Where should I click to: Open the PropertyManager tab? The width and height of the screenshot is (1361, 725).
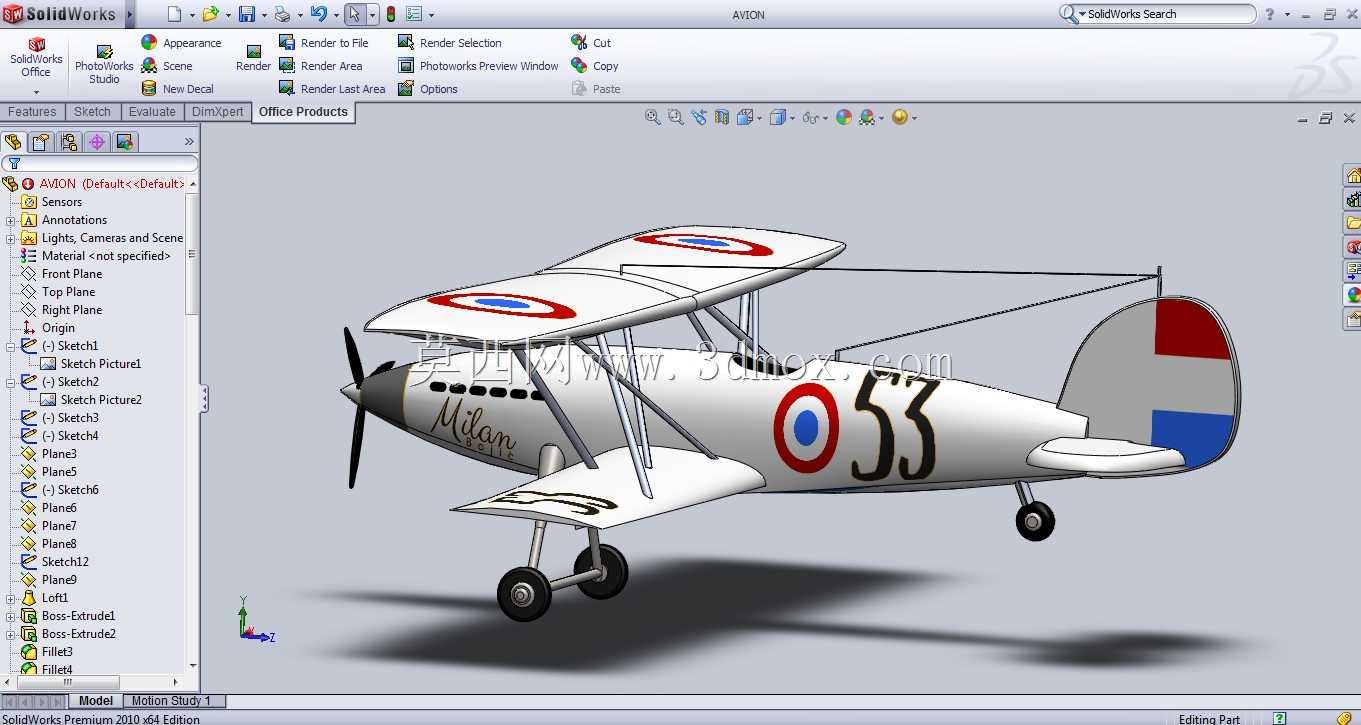[41, 142]
